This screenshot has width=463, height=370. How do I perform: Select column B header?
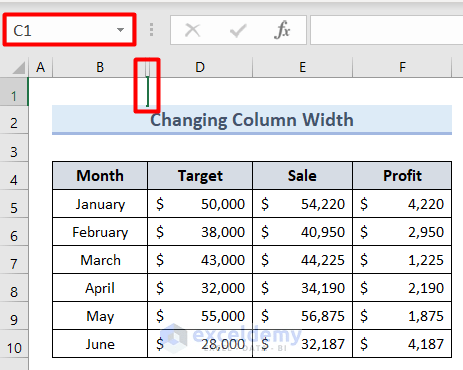(x=100, y=67)
